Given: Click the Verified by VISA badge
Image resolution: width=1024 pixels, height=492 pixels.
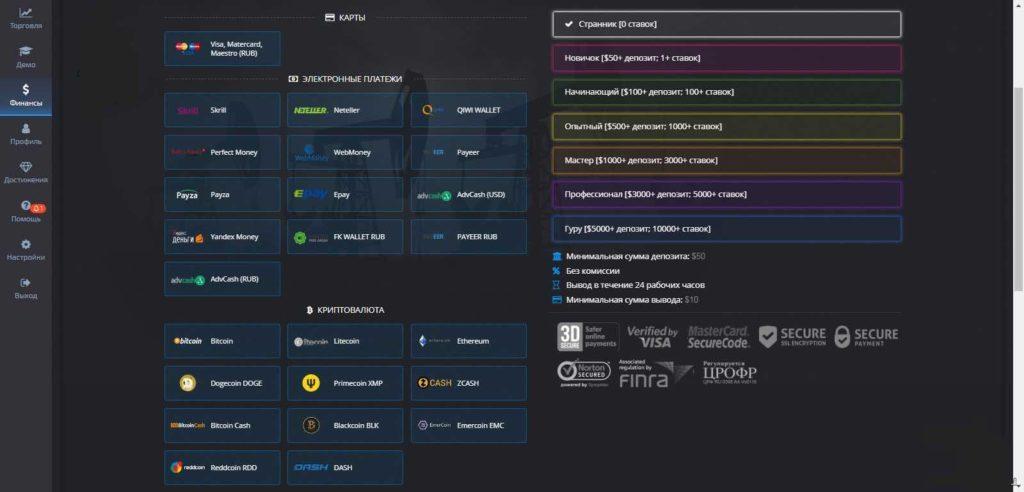Looking at the screenshot, I should pyautogui.click(x=651, y=337).
